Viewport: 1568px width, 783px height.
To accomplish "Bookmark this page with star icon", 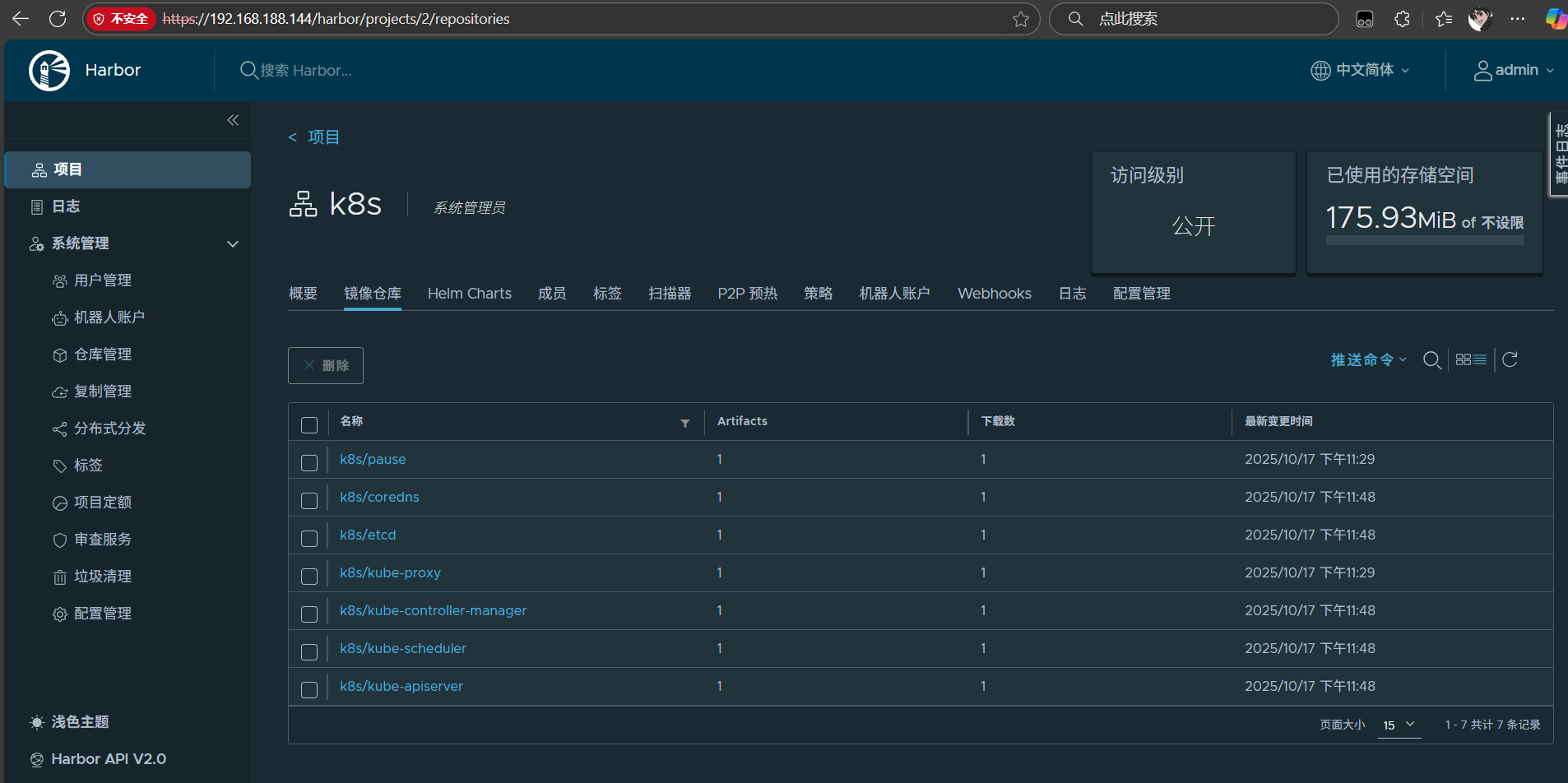I will point(1021,19).
